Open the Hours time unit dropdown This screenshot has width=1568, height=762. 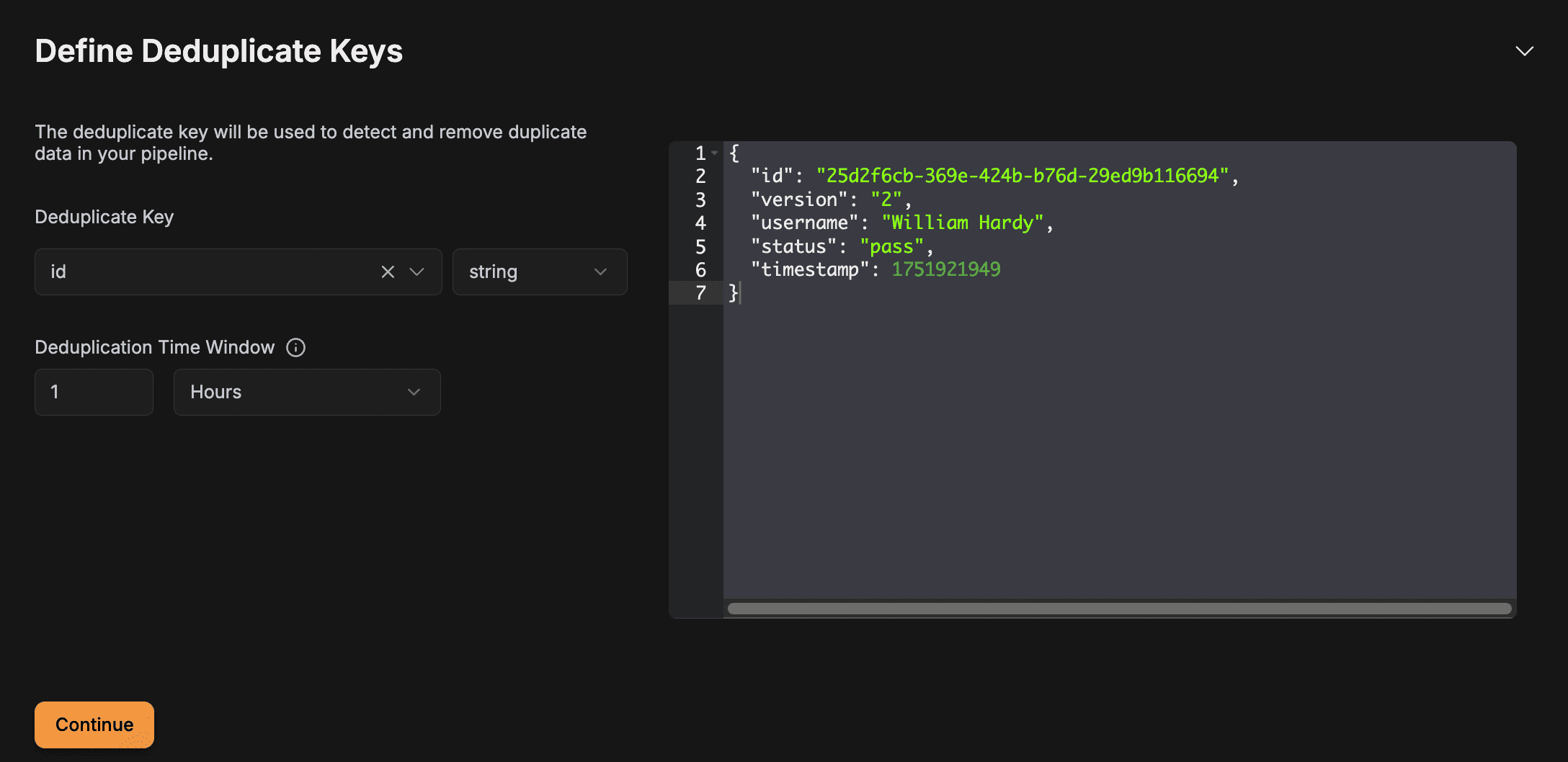[x=307, y=392]
